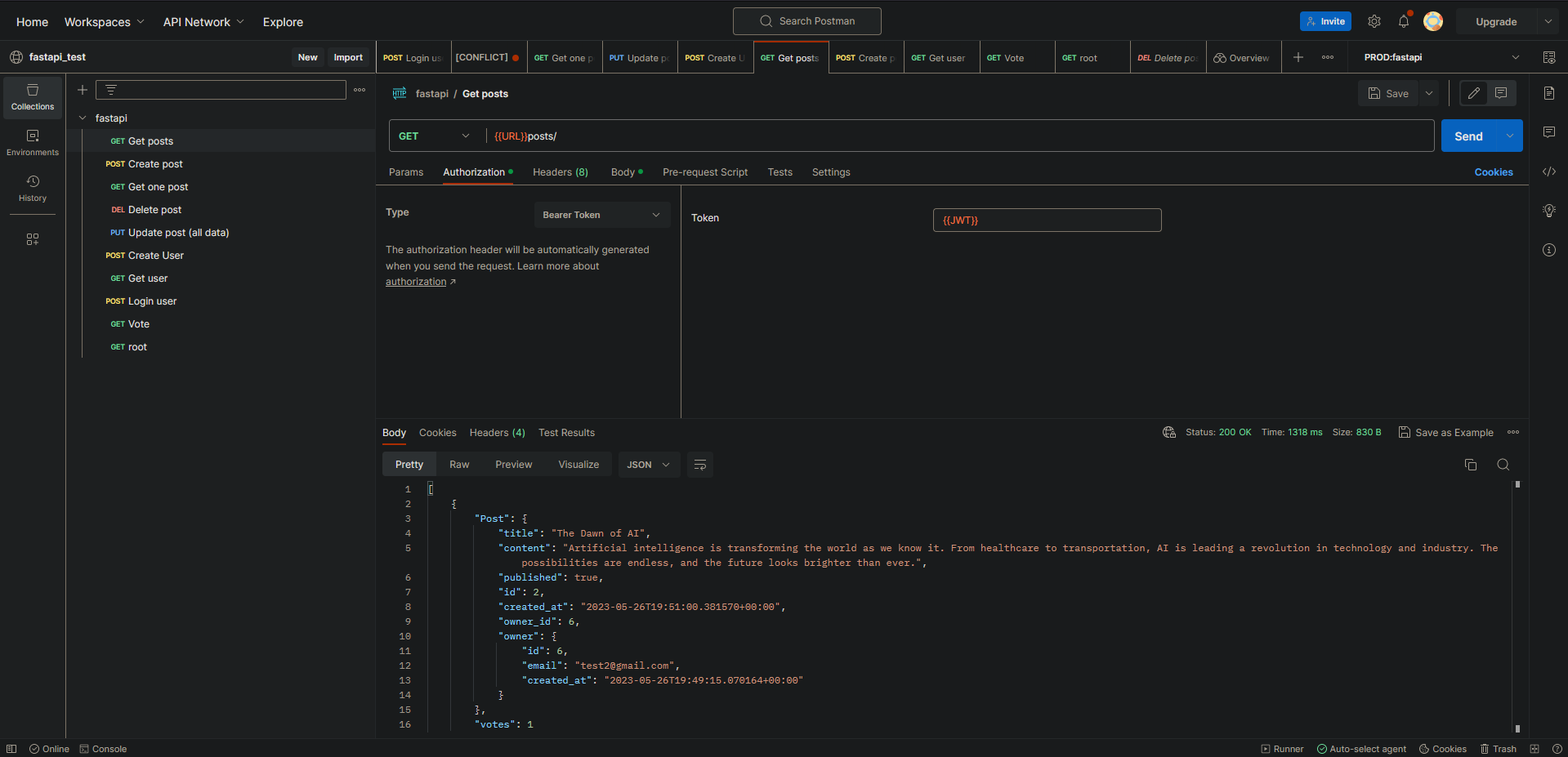Open the authorization learn-more link
Image resolution: width=1568 pixels, height=757 pixels.
(x=420, y=282)
